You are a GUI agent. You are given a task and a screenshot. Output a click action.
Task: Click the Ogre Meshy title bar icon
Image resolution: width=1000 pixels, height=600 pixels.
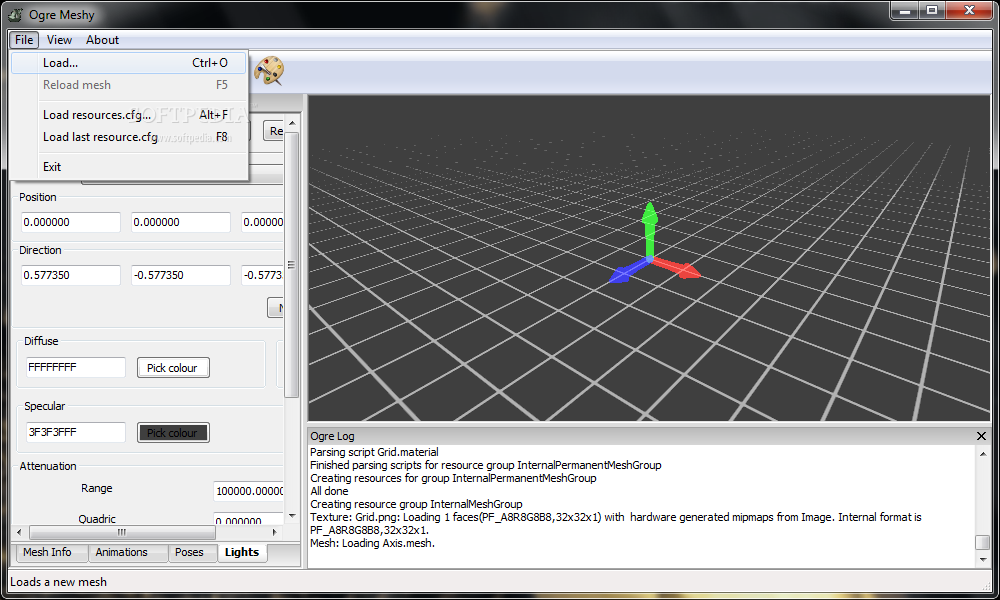click(x=15, y=14)
